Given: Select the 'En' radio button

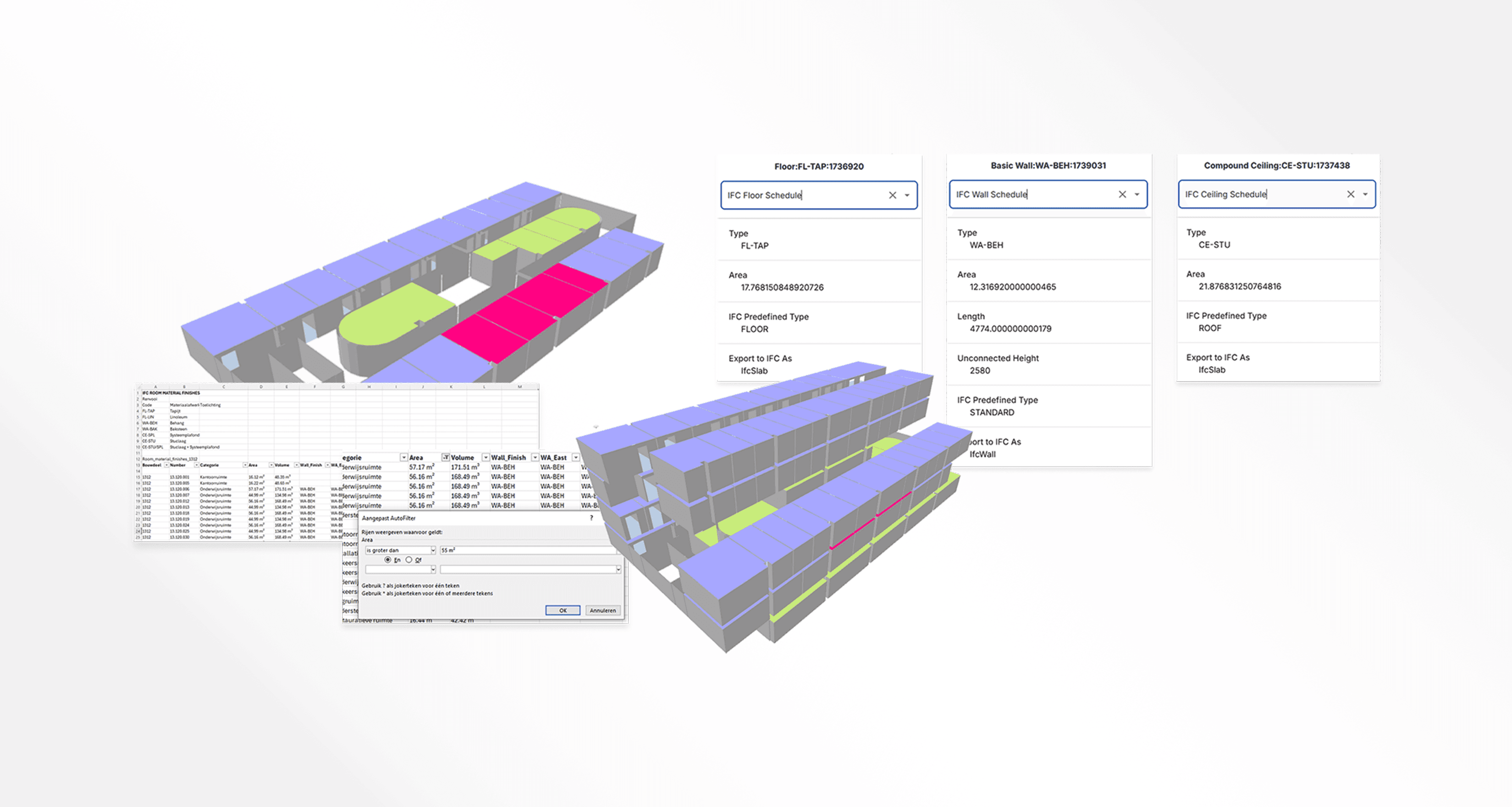Looking at the screenshot, I should pyautogui.click(x=387, y=560).
